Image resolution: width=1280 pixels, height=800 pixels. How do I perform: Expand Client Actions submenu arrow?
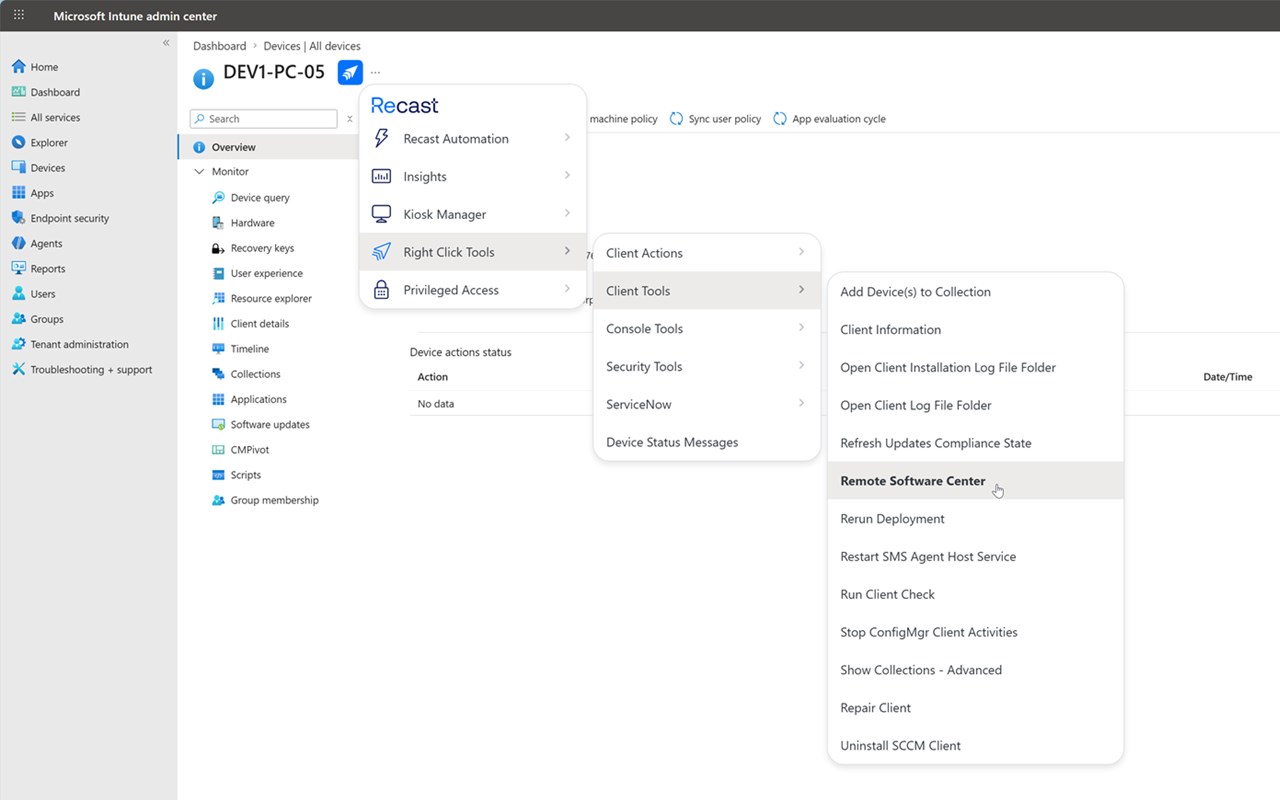[x=801, y=252]
